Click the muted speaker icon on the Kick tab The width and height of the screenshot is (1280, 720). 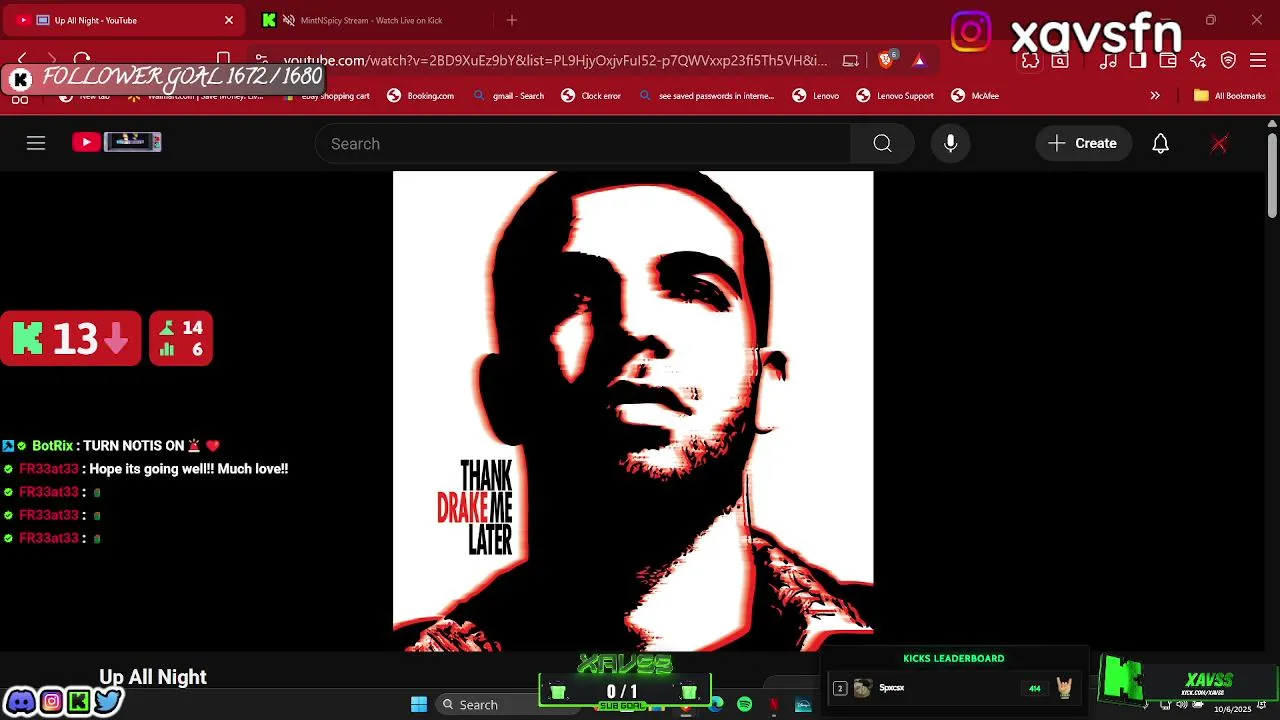pos(289,20)
